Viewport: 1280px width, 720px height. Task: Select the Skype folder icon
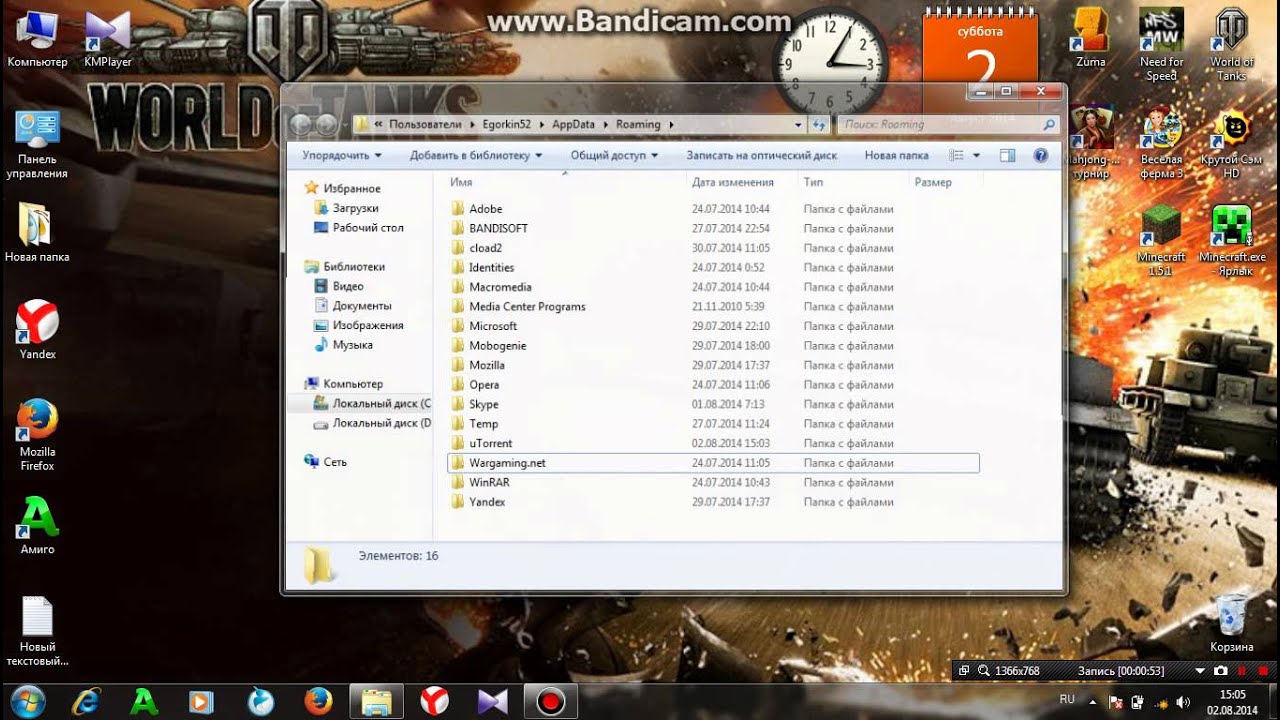pos(458,404)
